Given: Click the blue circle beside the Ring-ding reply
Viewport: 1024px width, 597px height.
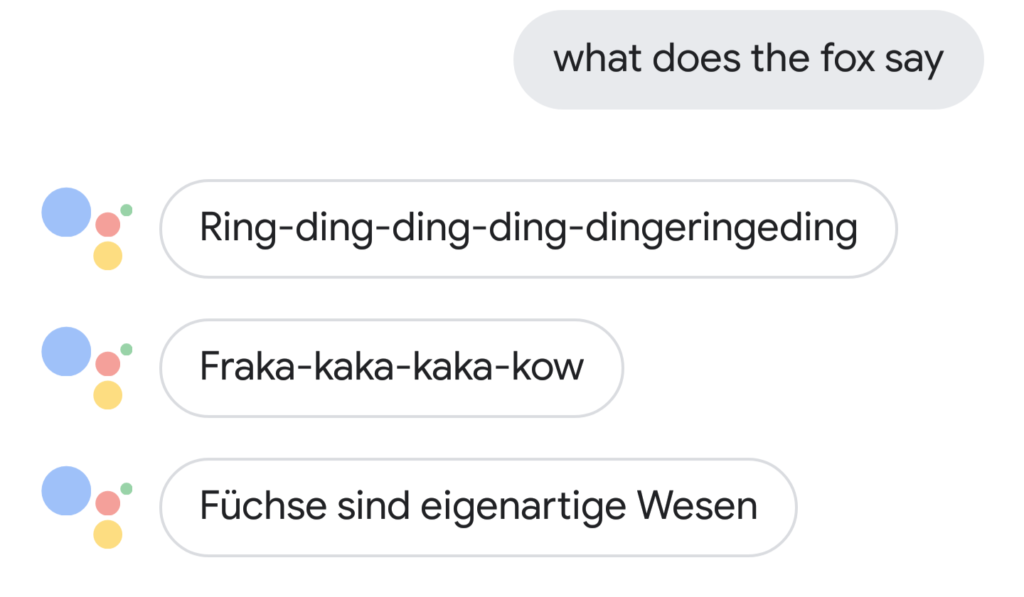Looking at the screenshot, I should tap(66, 212).
